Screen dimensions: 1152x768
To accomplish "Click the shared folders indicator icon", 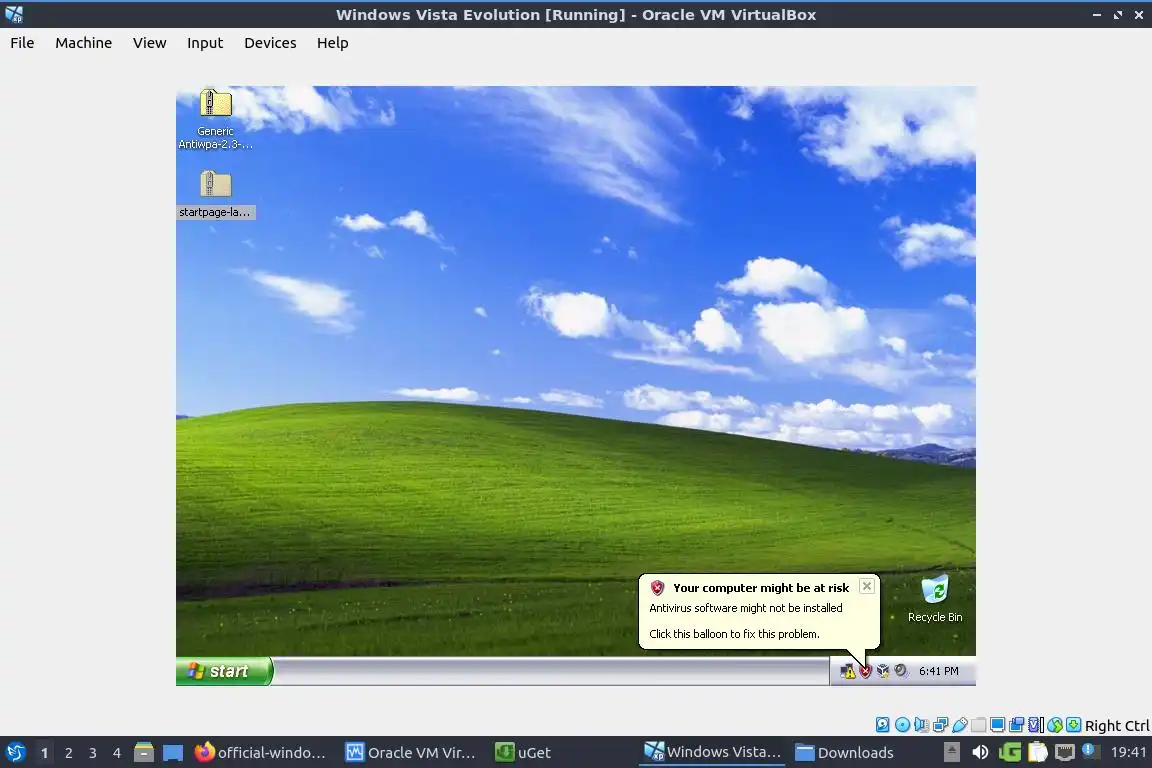I will coord(978,725).
